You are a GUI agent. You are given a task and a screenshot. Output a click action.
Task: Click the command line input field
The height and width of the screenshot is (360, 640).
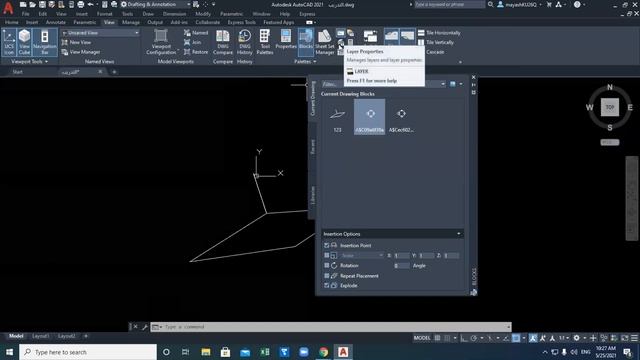pyautogui.click(x=331, y=327)
